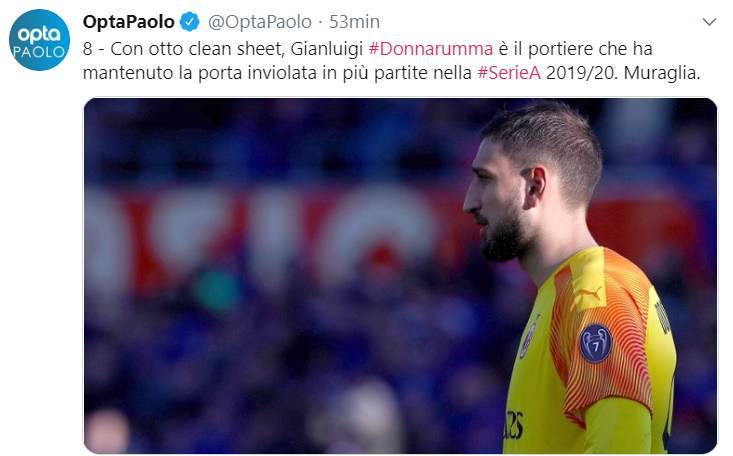Open the 53min timestamp link
Image resolution: width=733 pixels, height=456 pixels.
coord(354,22)
